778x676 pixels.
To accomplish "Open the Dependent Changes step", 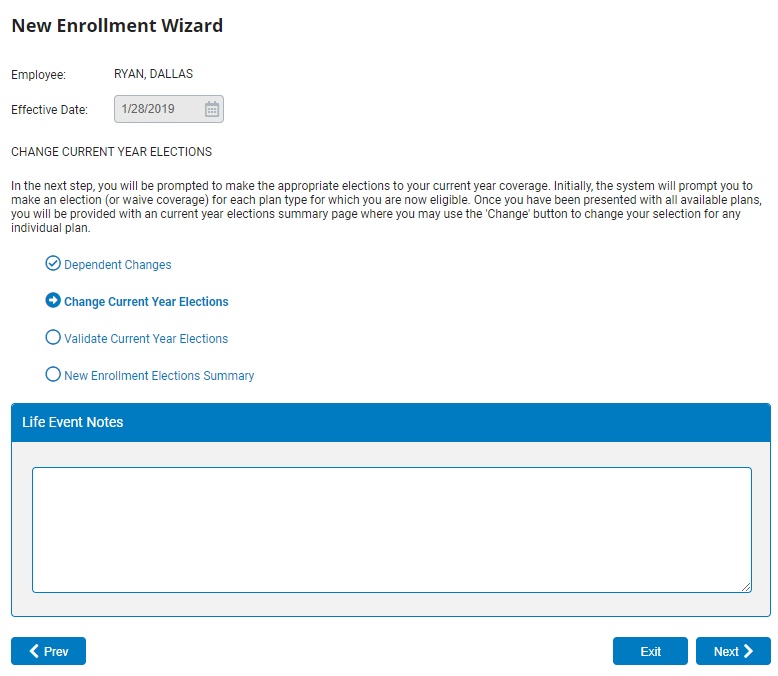I will click(x=117, y=265).
